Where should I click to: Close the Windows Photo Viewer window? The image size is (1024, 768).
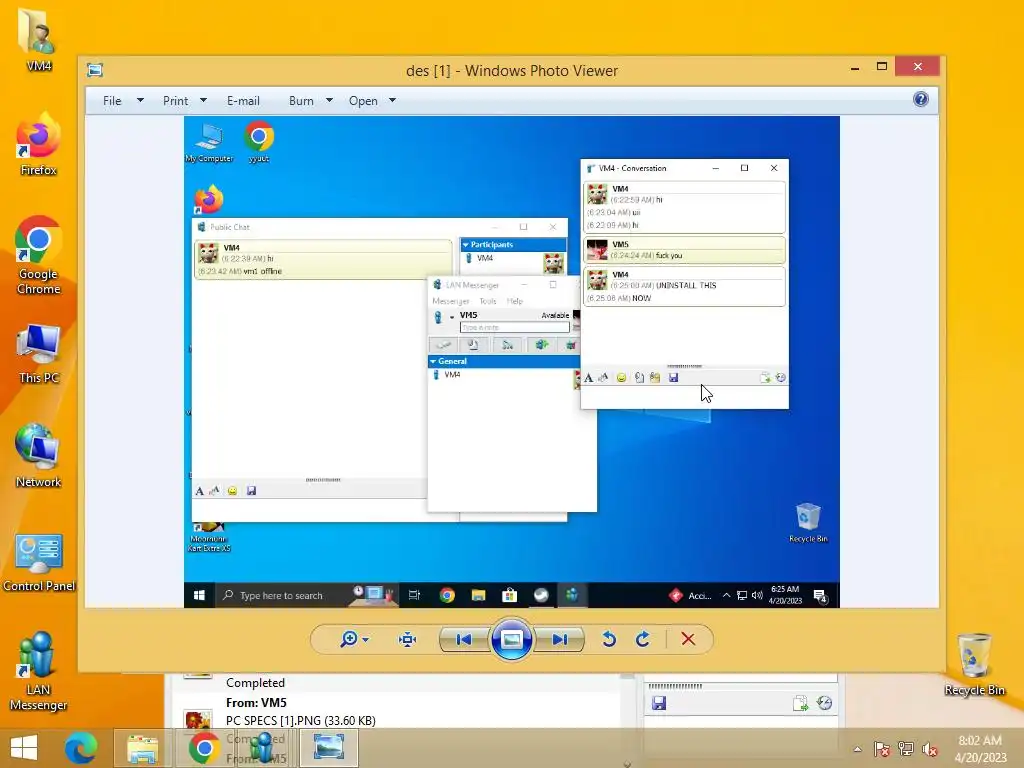918,67
